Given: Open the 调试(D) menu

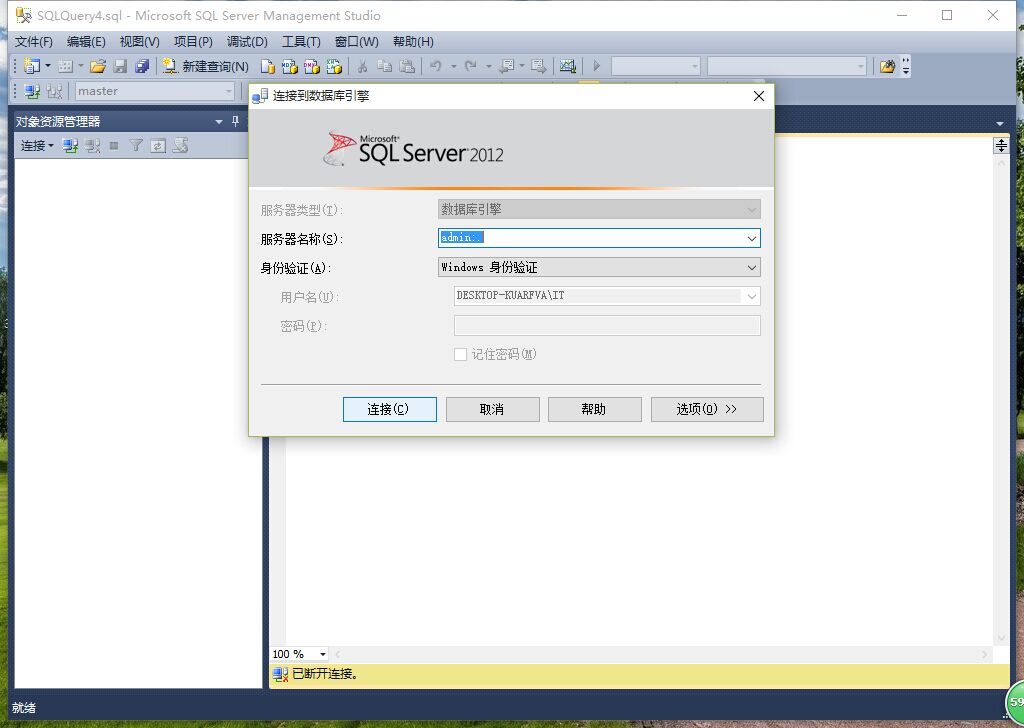Looking at the screenshot, I should (247, 42).
